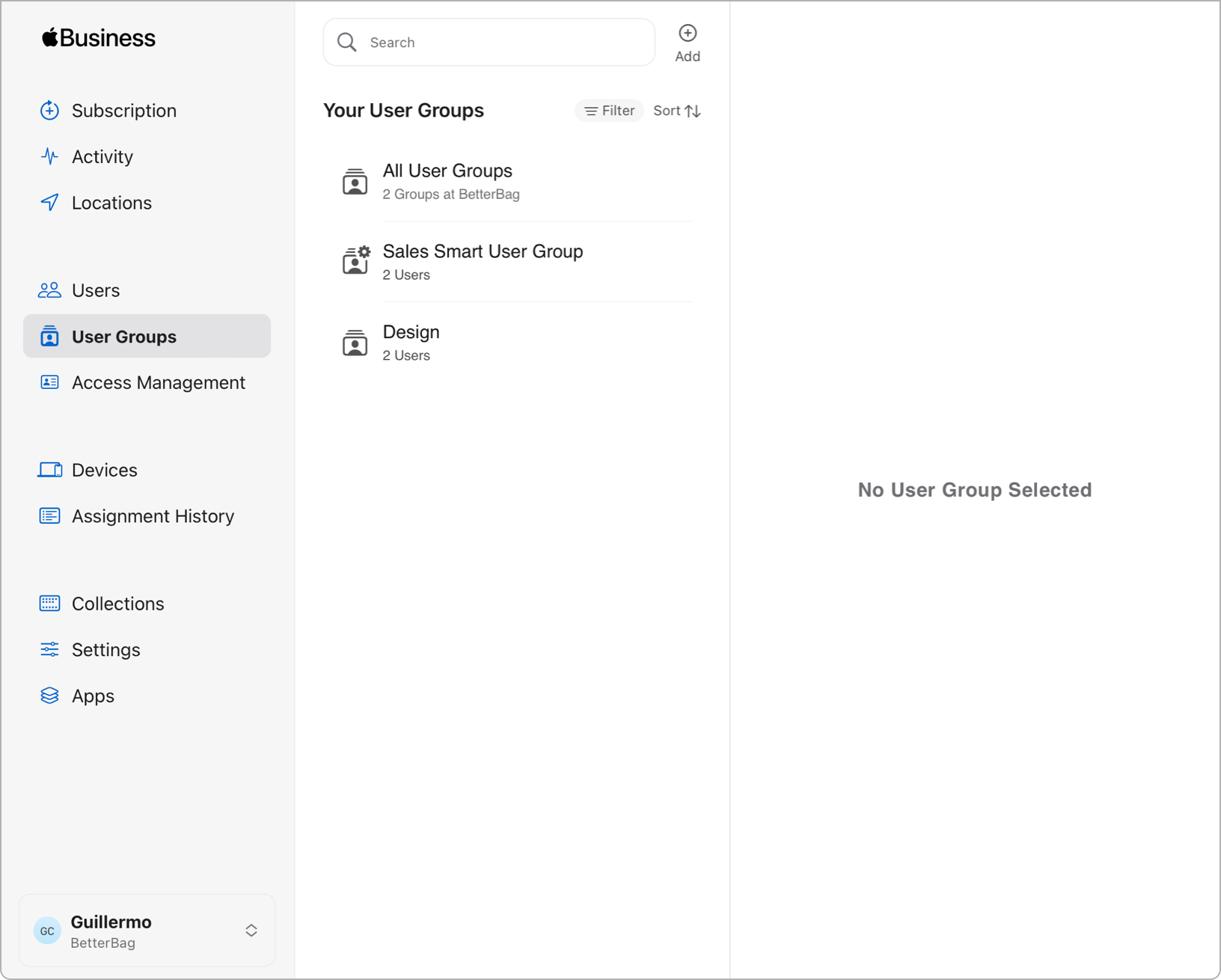This screenshot has width=1221, height=980.
Task: Click the Locations arrow icon
Action: [x=49, y=203]
